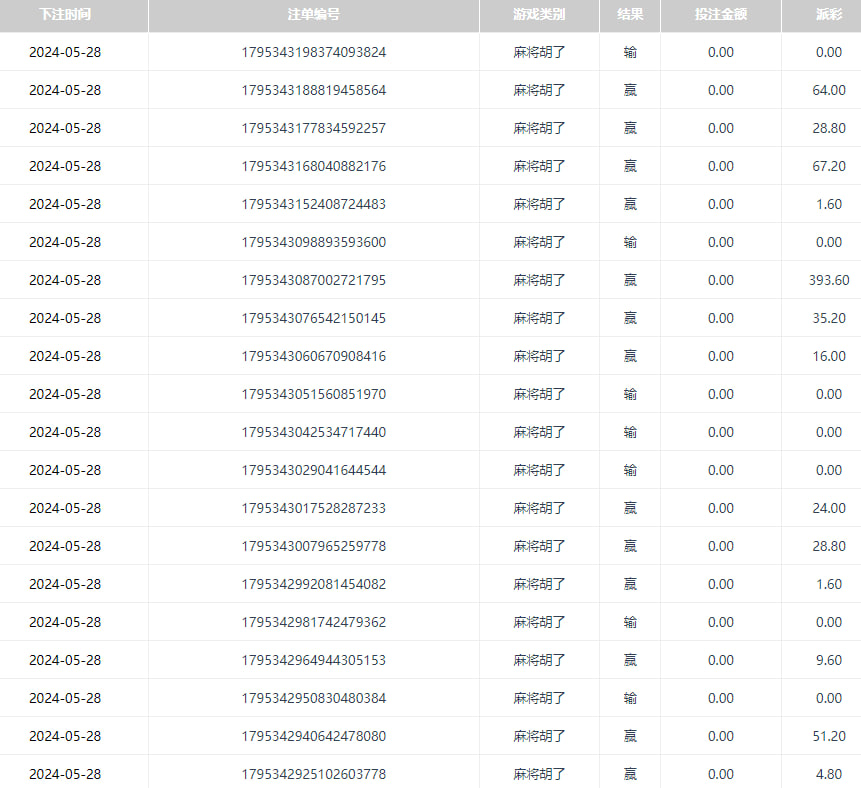Select order number 1795342981742479362
This screenshot has width=861, height=788.
(313, 622)
